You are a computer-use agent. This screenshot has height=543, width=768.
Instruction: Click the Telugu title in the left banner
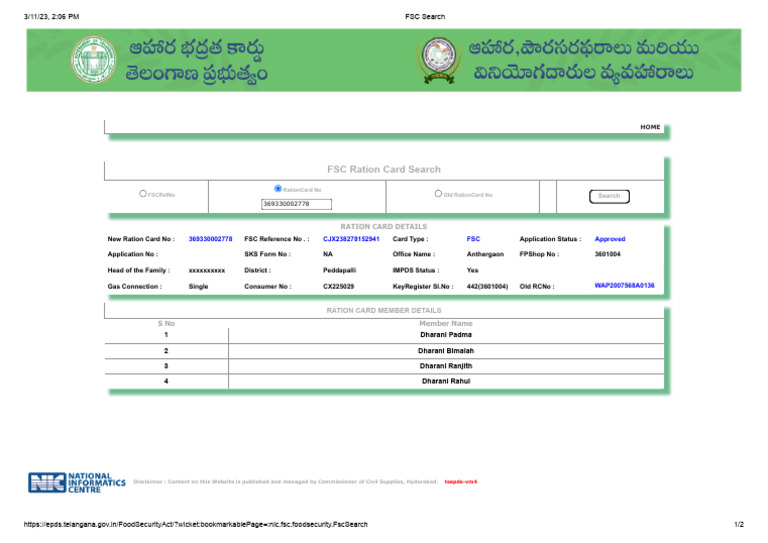[196, 61]
